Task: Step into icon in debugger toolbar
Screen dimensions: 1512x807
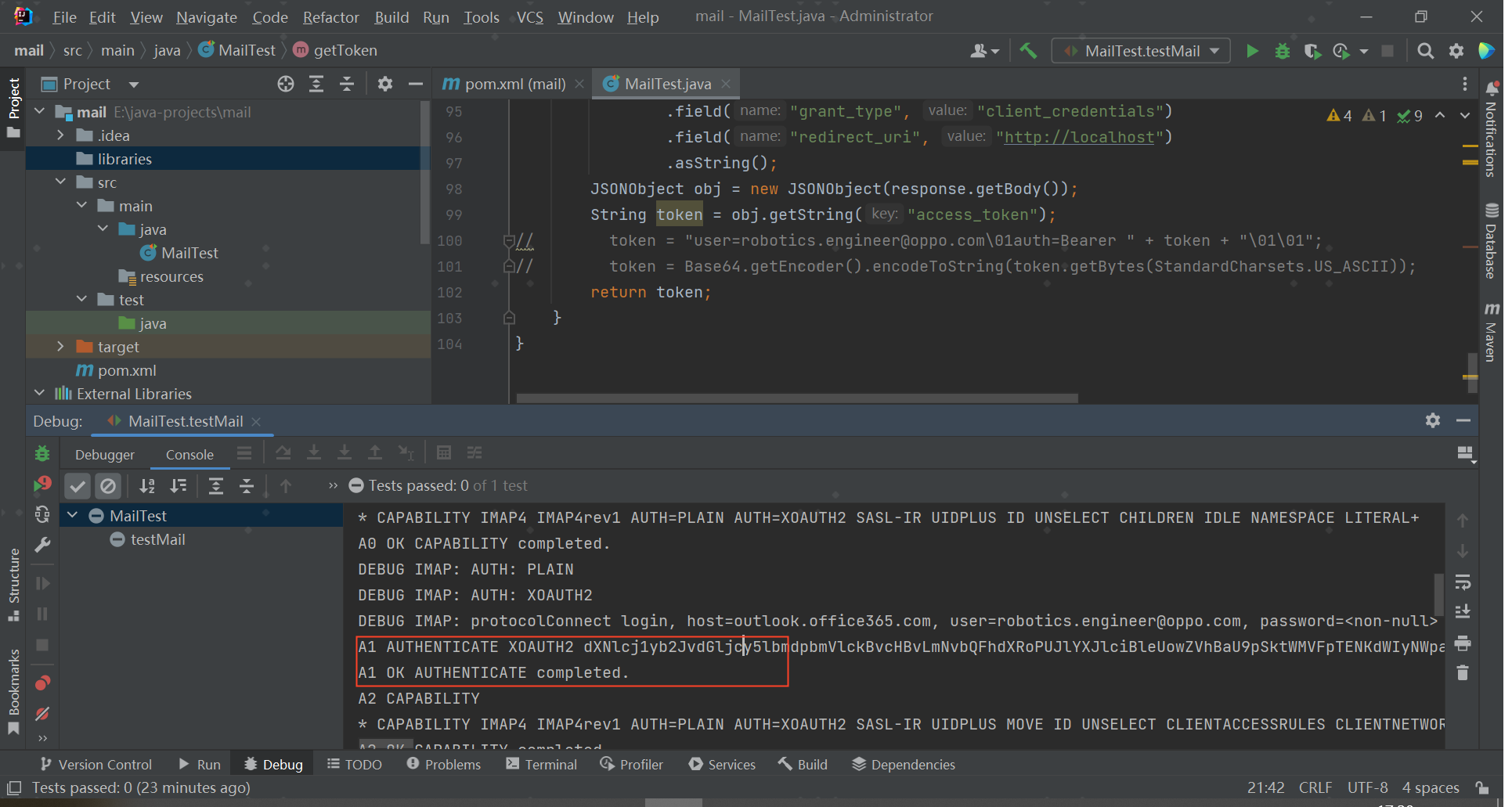Action: (314, 452)
